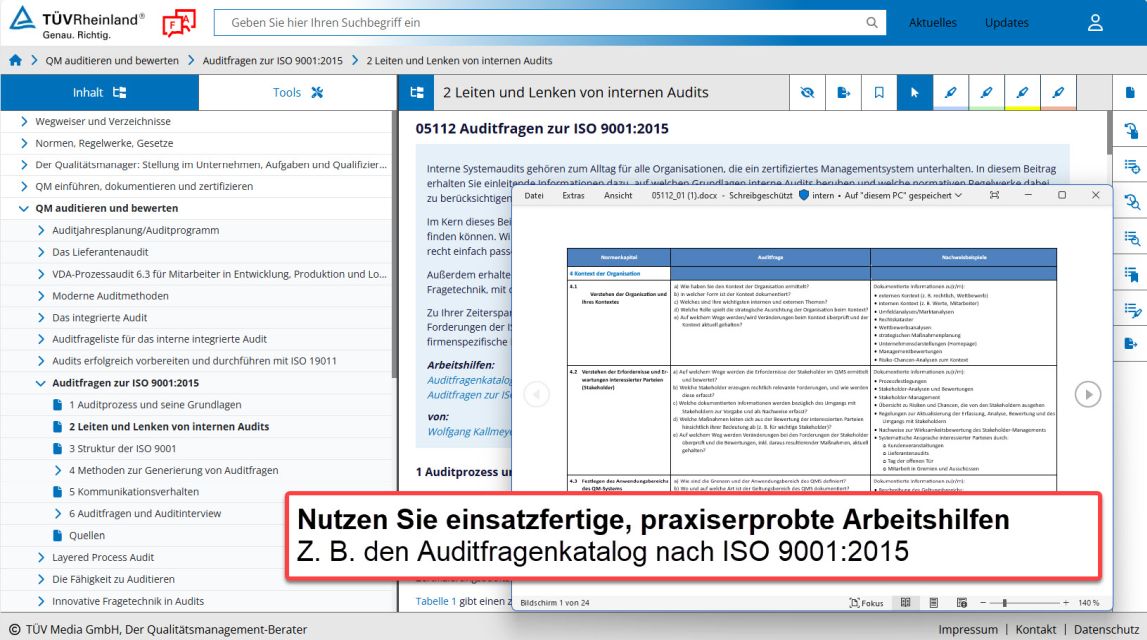Collapse the 'QM auditieren und bewerten' section
1147x640 pixels.
(24, 209)
